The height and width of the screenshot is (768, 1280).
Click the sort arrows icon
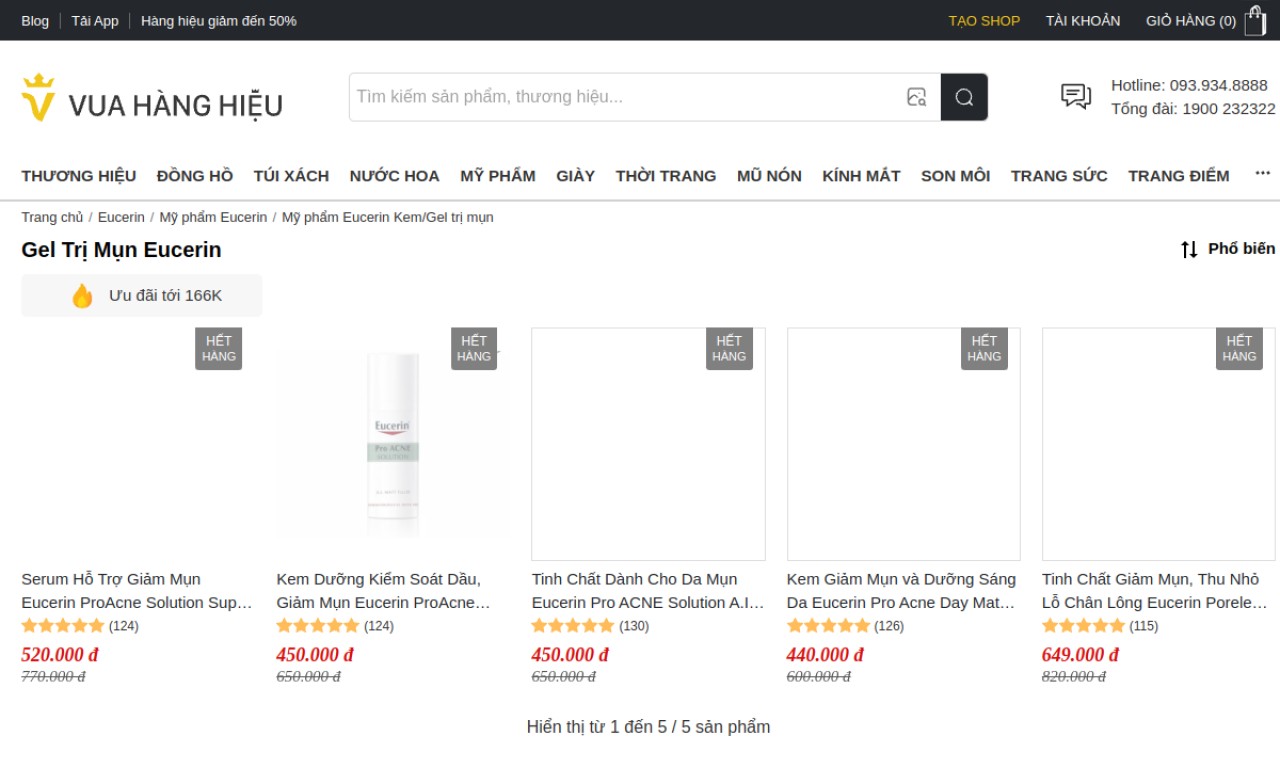(x=1189, y=249)
